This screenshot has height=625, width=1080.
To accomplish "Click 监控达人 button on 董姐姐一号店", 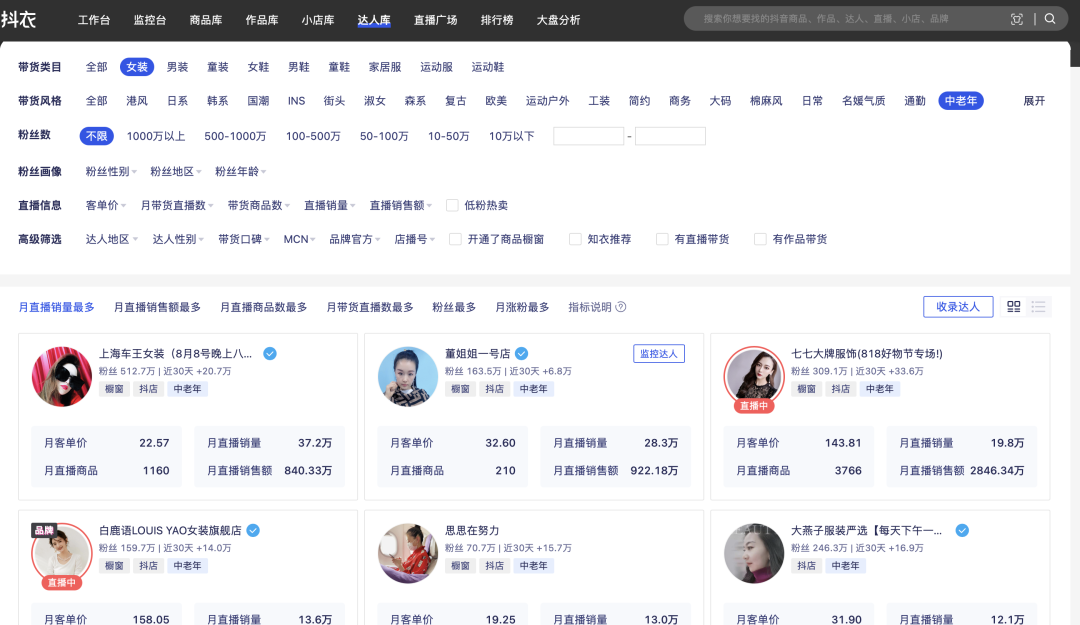I will coord(658,354).
